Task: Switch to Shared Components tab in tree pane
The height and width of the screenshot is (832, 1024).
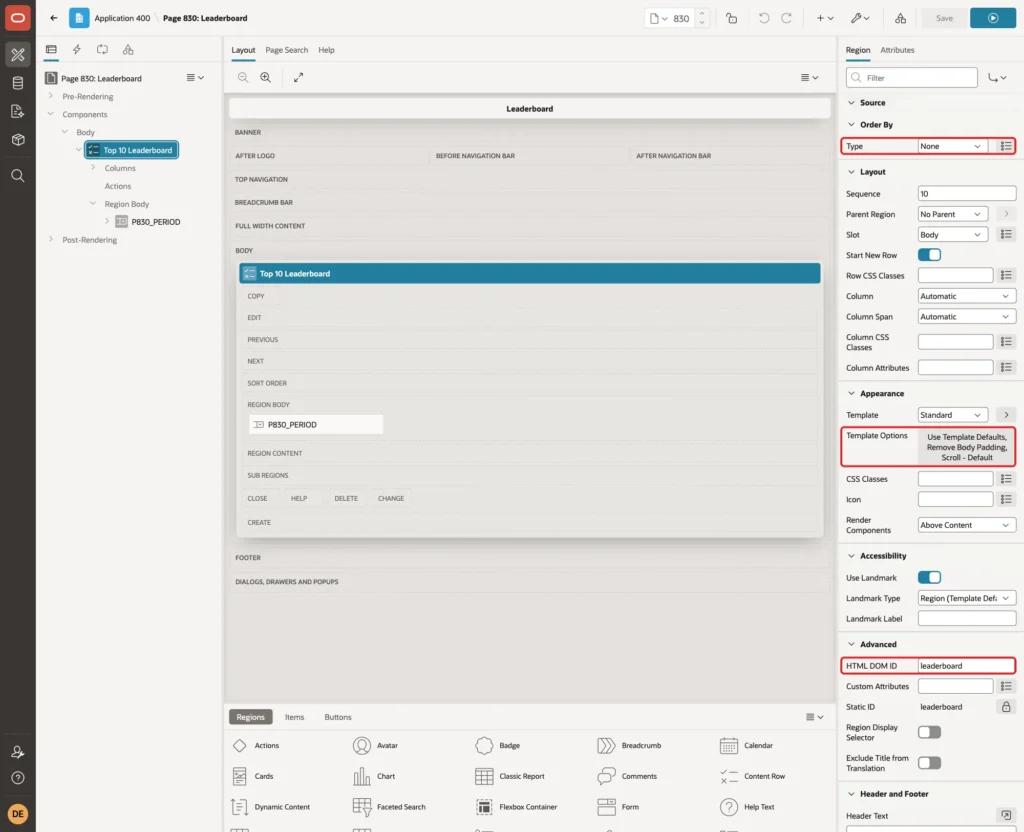Action: (128, 50)
